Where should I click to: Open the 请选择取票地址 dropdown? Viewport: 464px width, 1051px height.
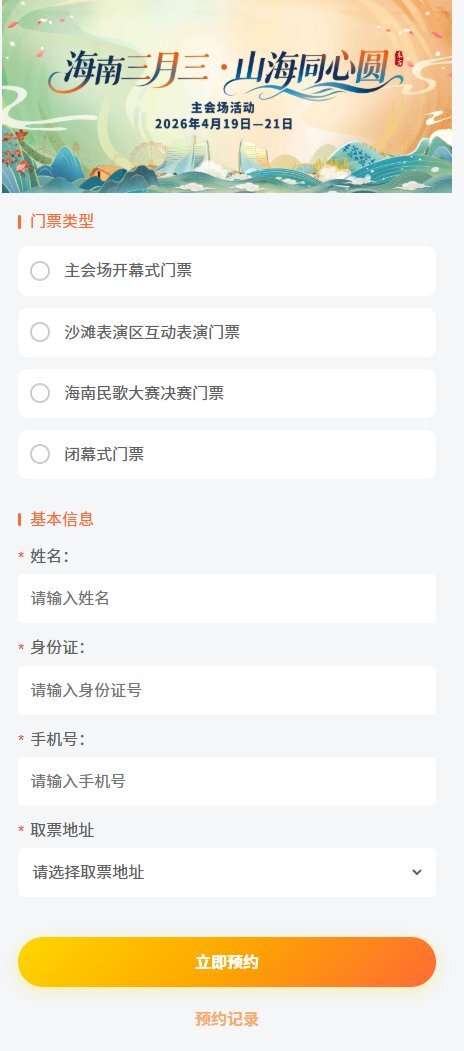tap(227, 873)
